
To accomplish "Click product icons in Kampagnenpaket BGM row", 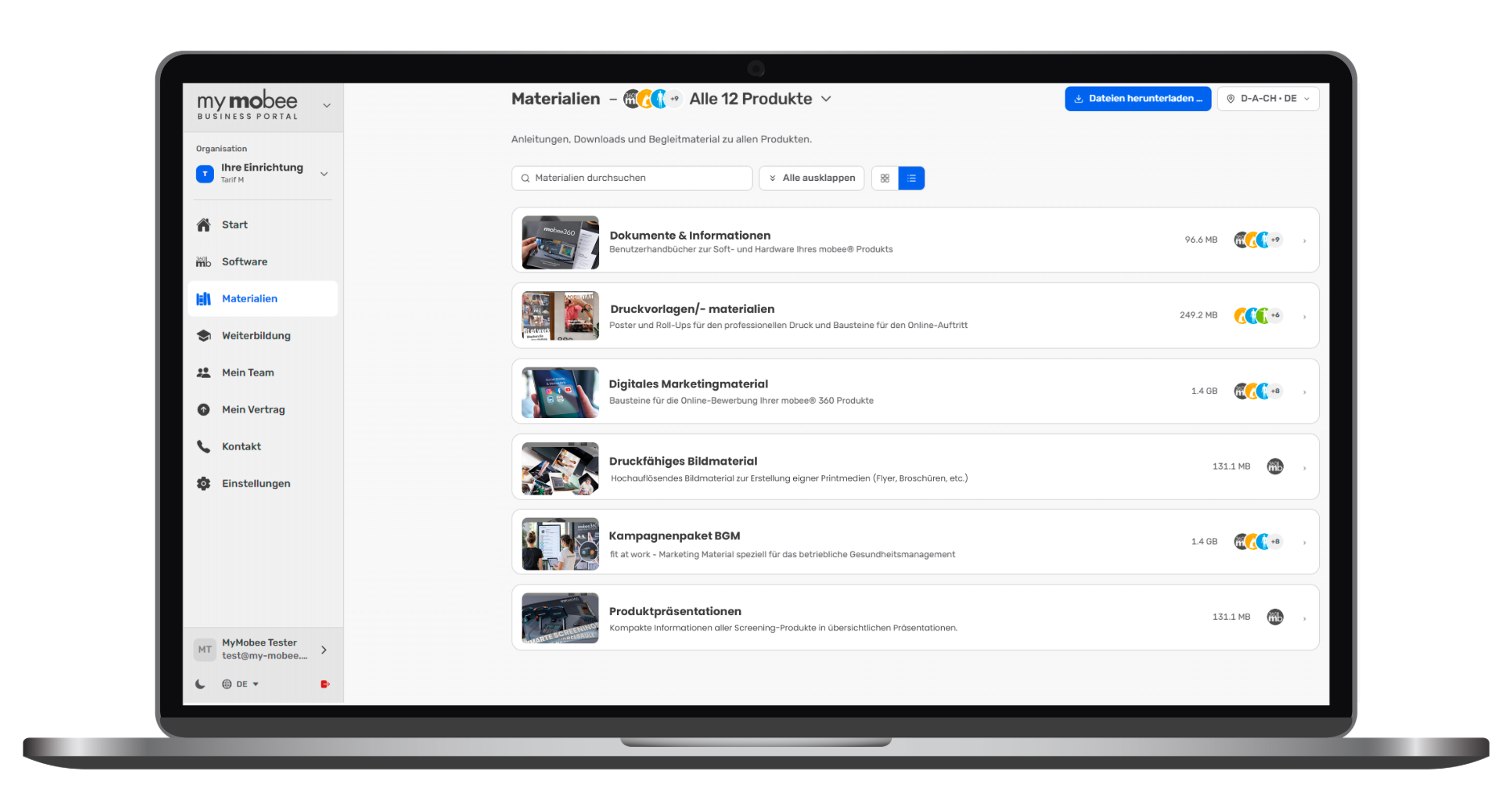I will point(1258,541).
